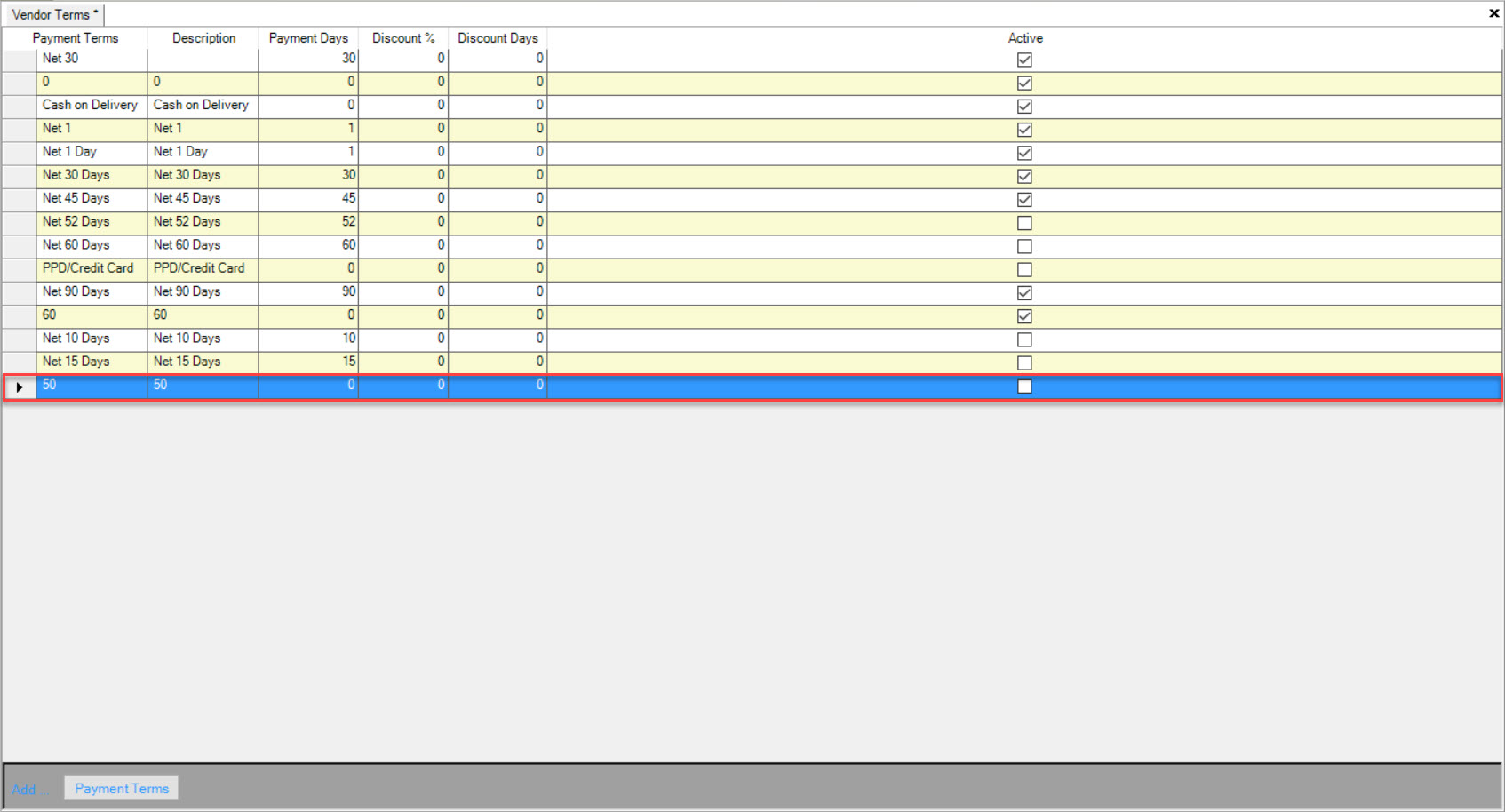Click Payment Days value 52

pos(308,222)
